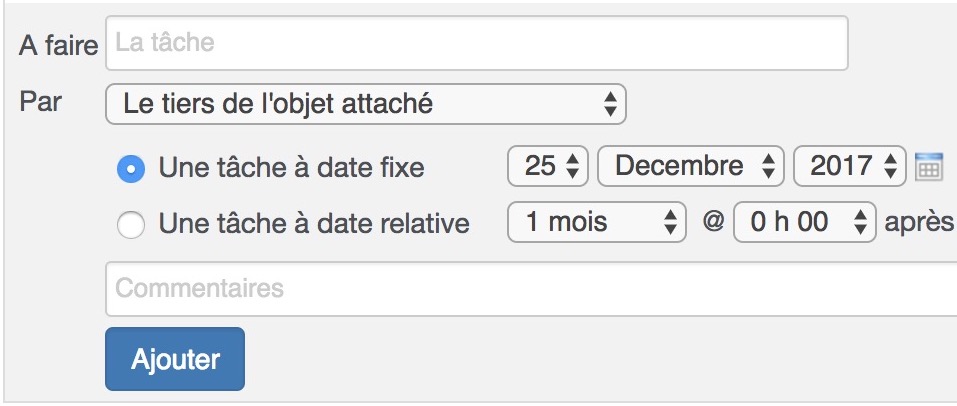Click the 'Par' field label
Viewport: 957px width, 406px height.
(40, 101)
